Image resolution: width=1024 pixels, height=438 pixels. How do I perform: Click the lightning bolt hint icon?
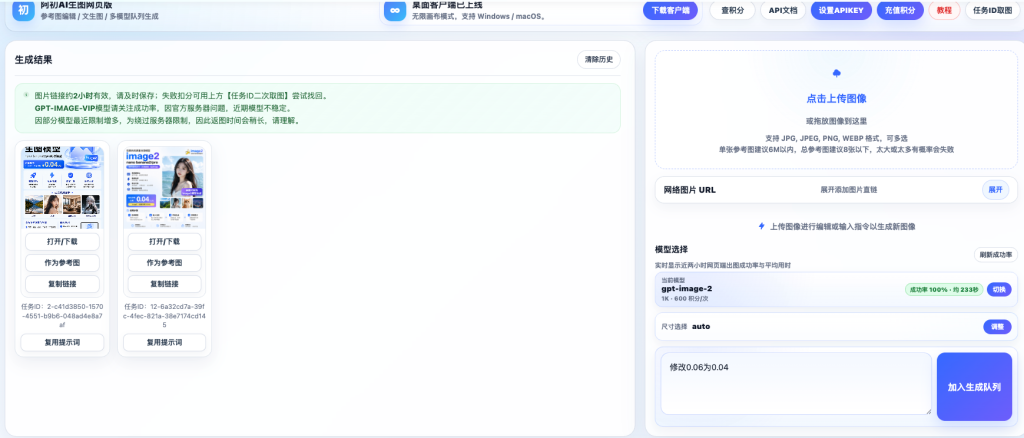[x=761, y=227]
